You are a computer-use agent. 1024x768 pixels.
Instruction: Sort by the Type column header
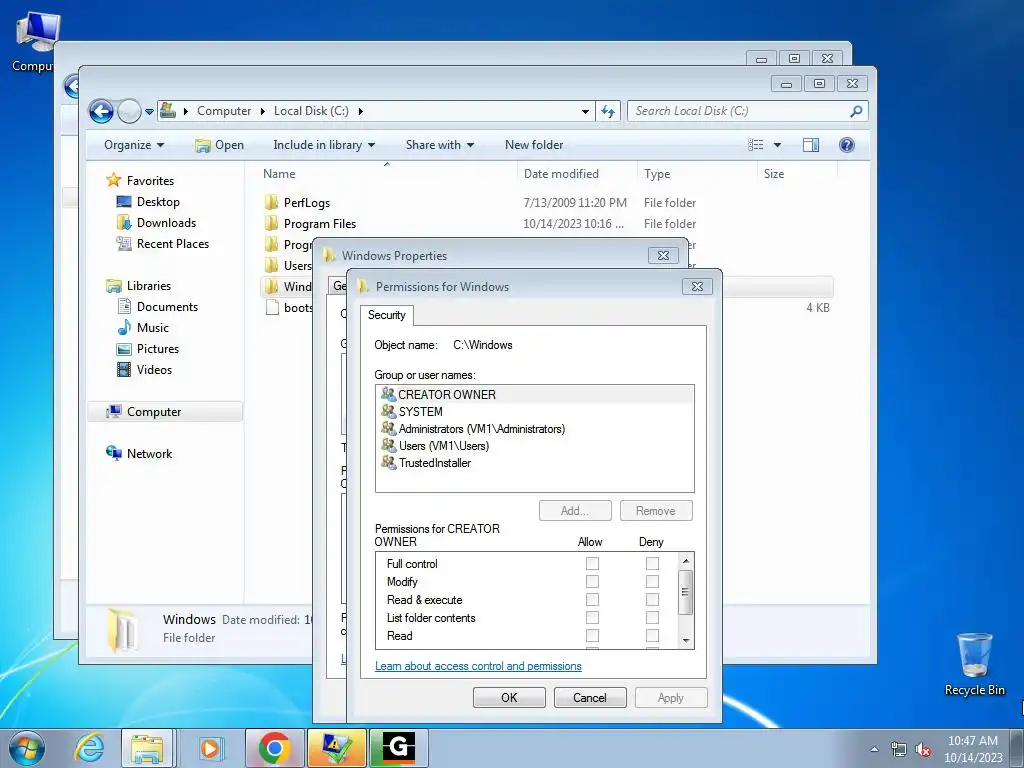[x=697, y=174]
